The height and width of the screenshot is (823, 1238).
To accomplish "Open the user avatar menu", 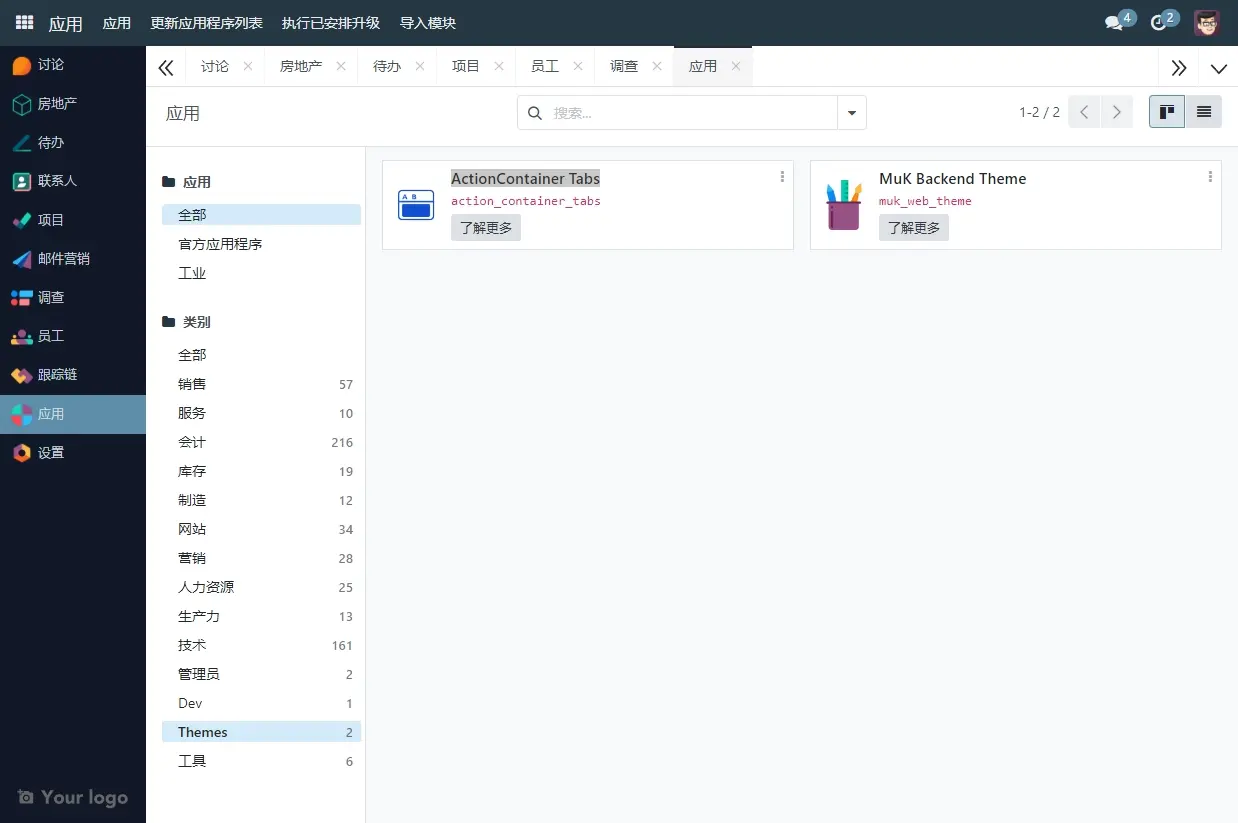I will pos(1207,23).
